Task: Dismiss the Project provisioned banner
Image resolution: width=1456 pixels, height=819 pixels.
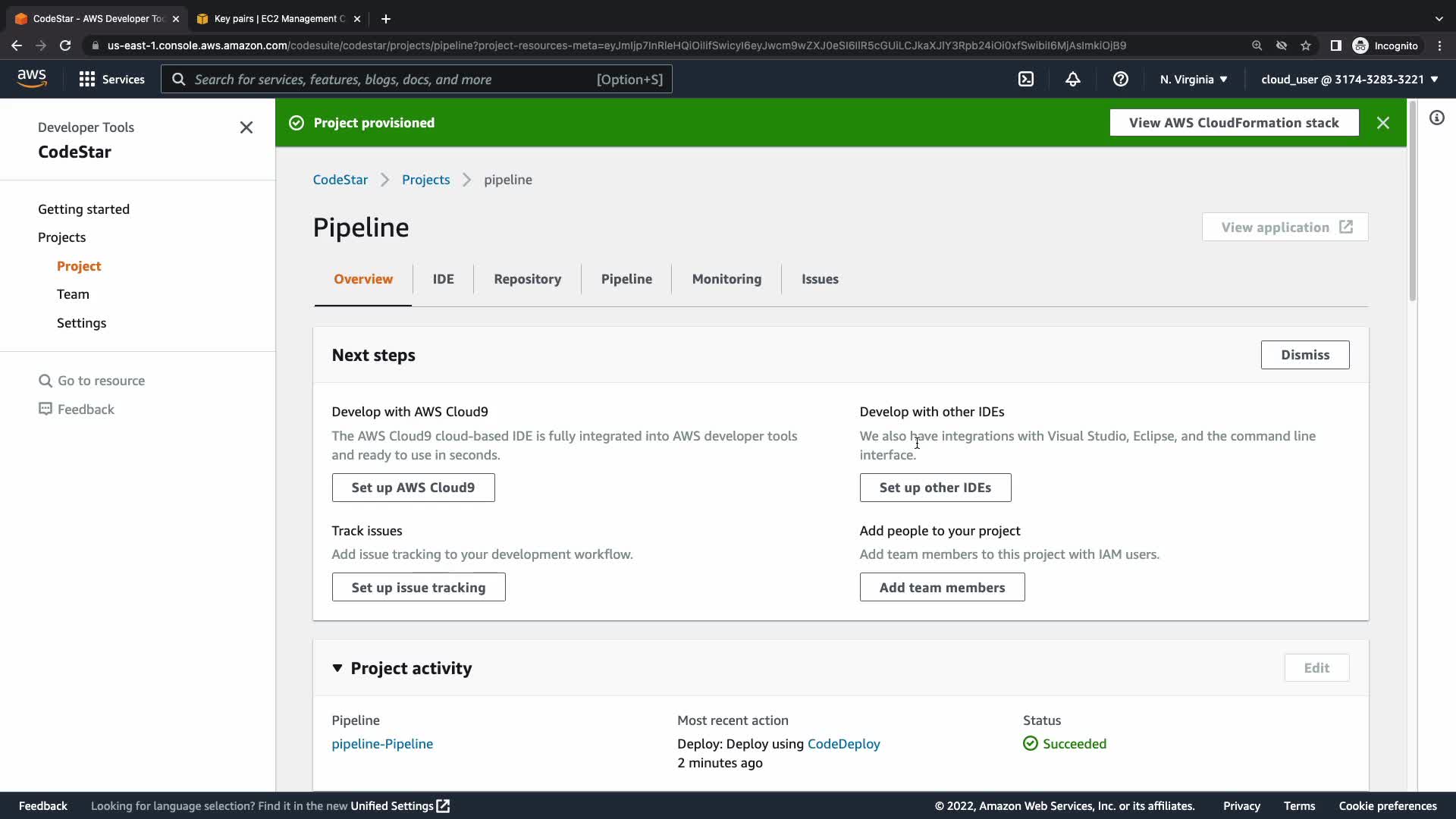Action: point(1382,123)
